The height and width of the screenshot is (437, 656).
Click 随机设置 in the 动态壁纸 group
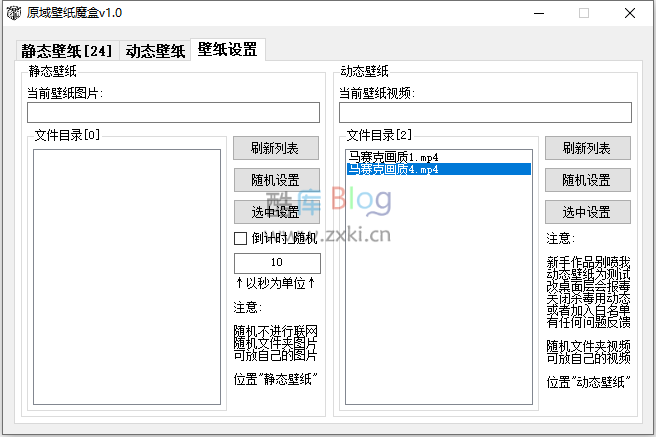pos(588,180)
